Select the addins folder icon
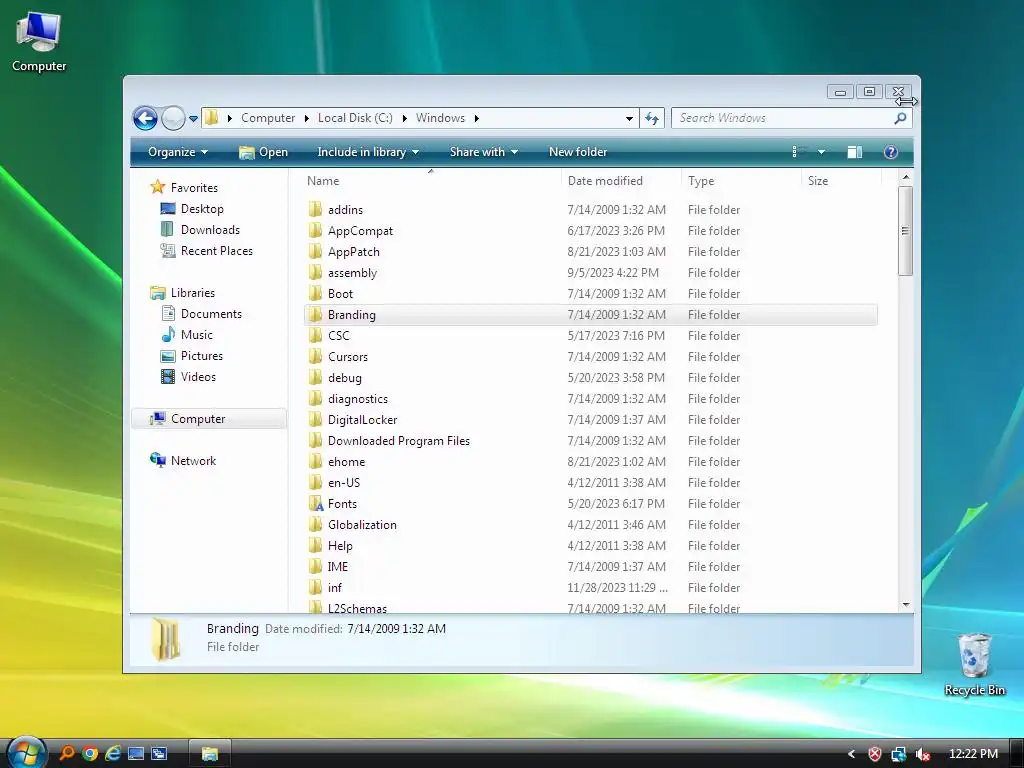 pyautogui.click(x=315, y=209)
